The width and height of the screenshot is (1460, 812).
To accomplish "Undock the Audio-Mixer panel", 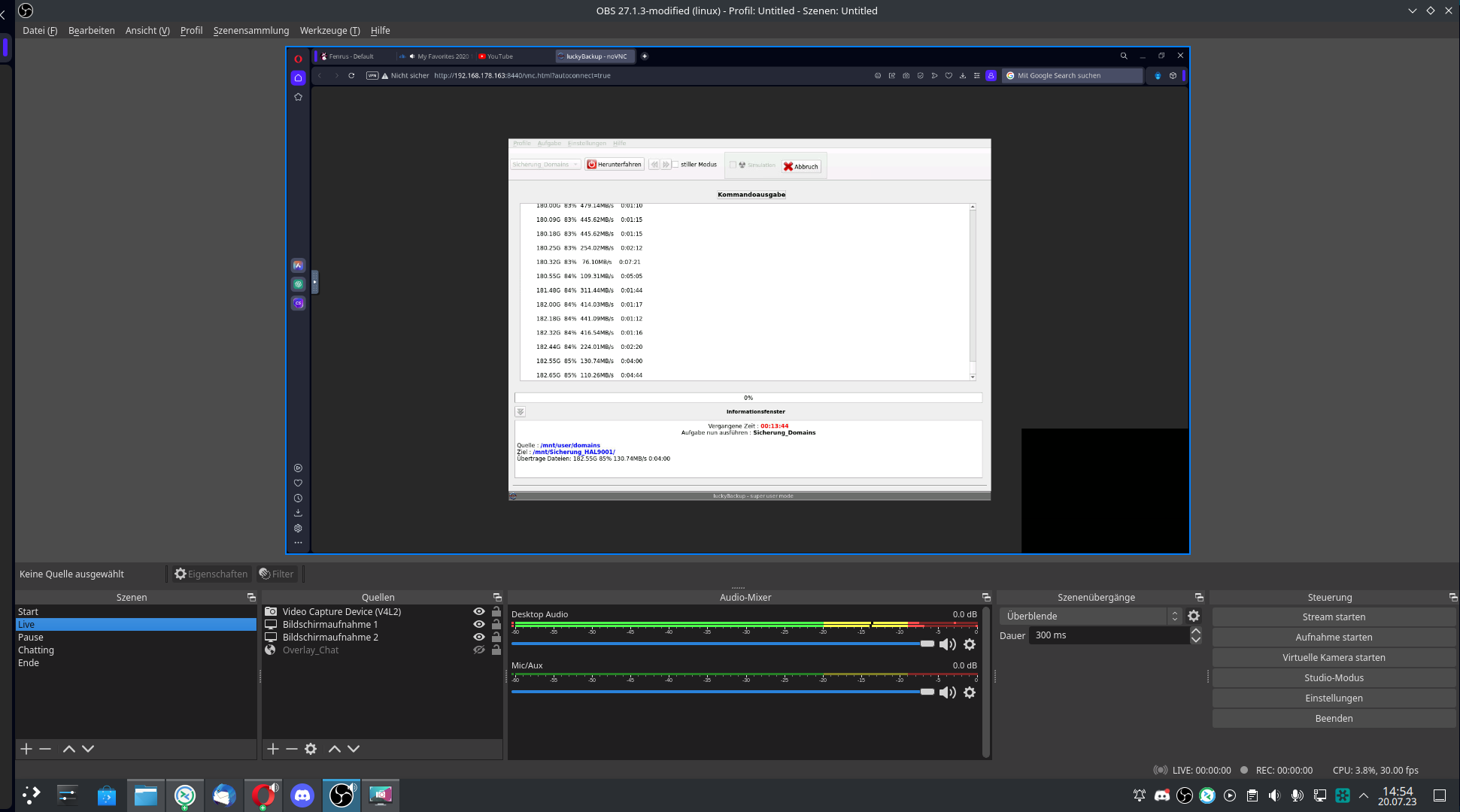I will [986, 597].
